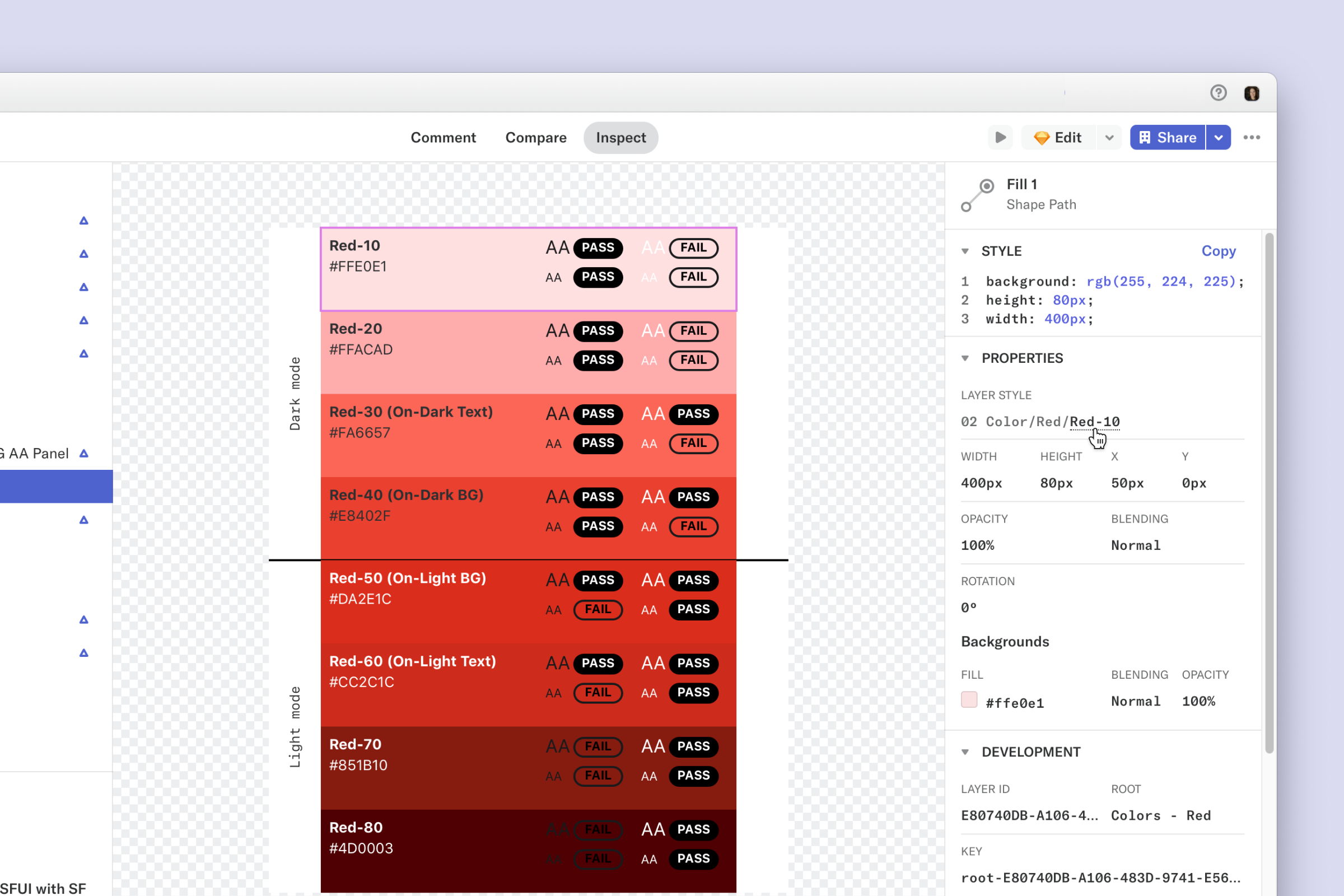1344x896 pixels.
Task: Select the Red-40 (On-Dark BG) row
Action: point(529,519)
